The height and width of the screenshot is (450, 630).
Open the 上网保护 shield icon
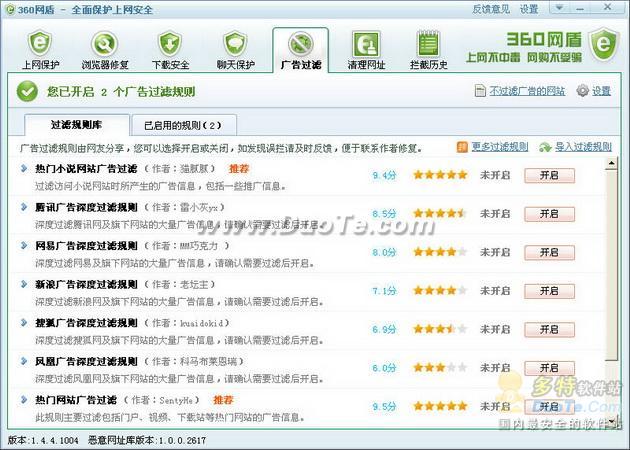pos(39,43)
